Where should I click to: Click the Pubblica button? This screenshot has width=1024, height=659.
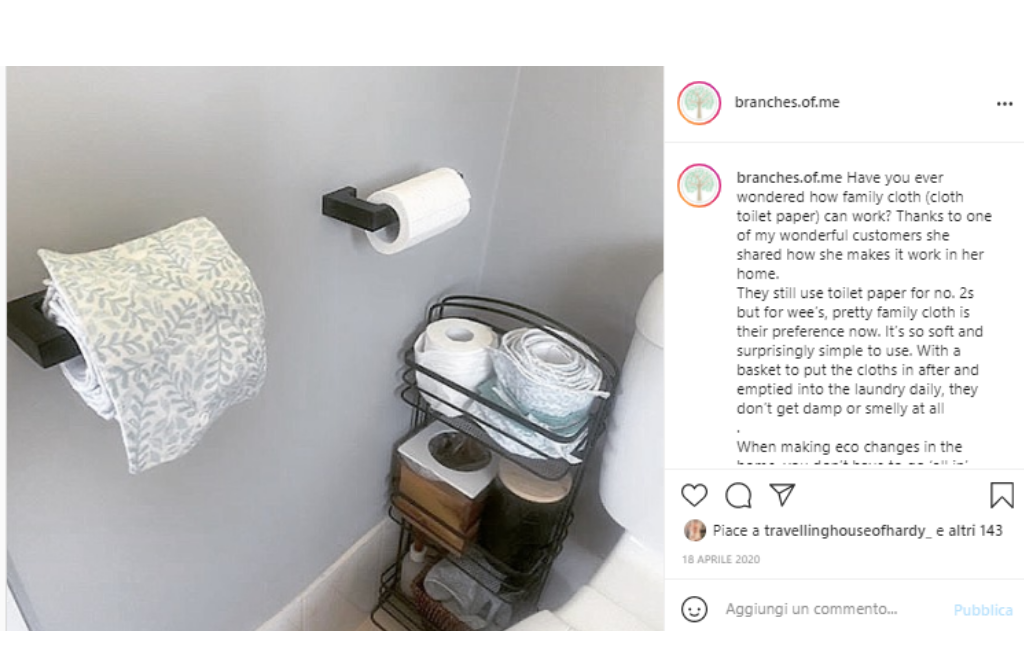coord(983,610)
